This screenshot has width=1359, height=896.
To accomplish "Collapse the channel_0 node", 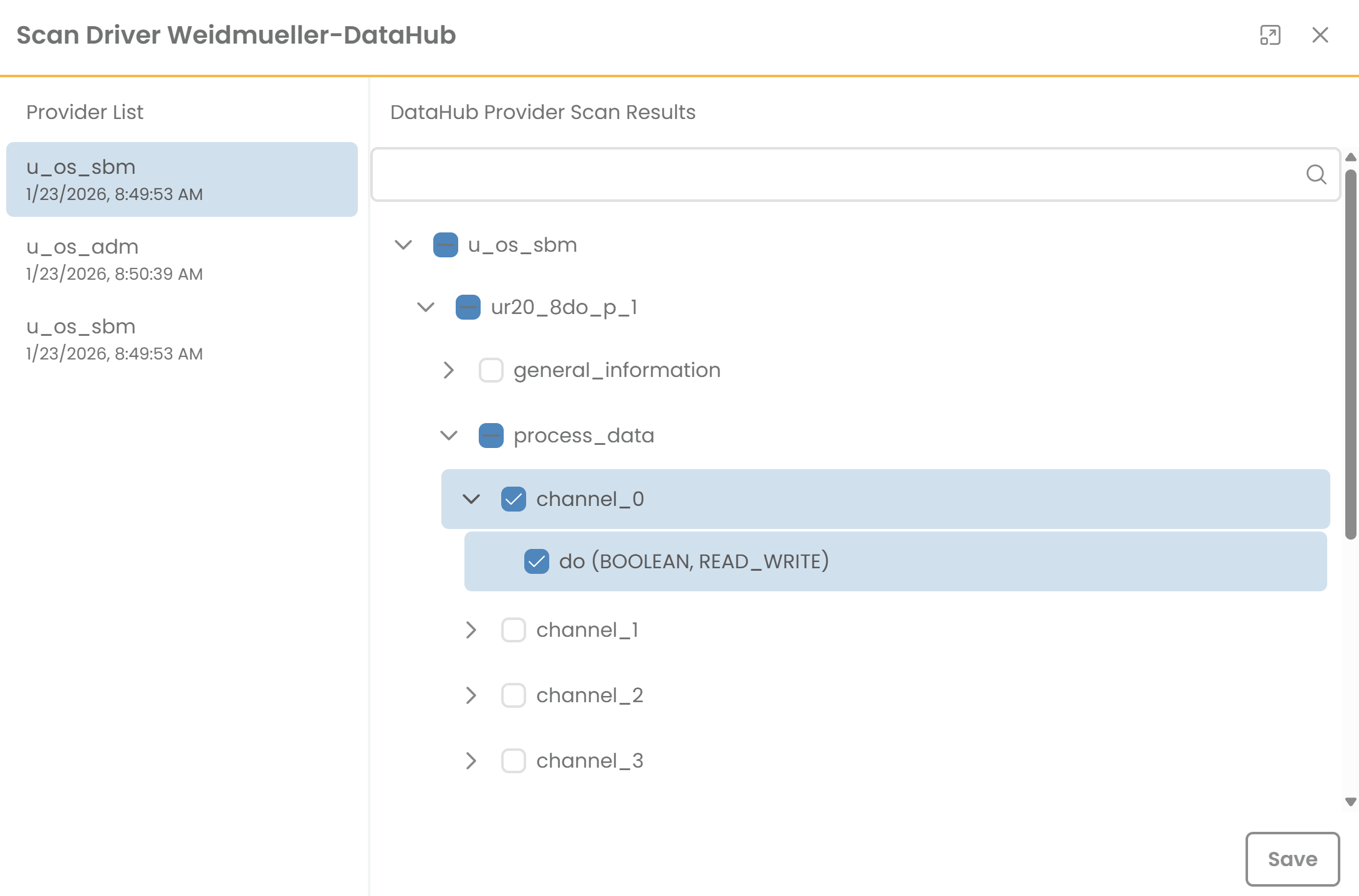I will point(471,499).
